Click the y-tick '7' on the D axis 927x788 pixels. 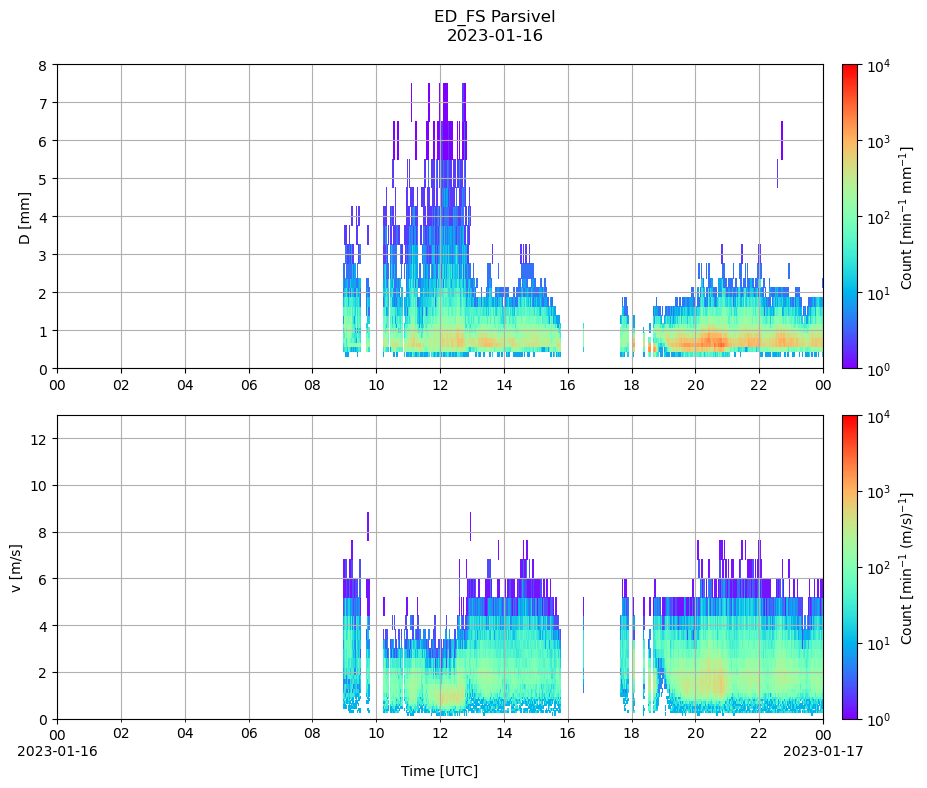coord(43,103)
